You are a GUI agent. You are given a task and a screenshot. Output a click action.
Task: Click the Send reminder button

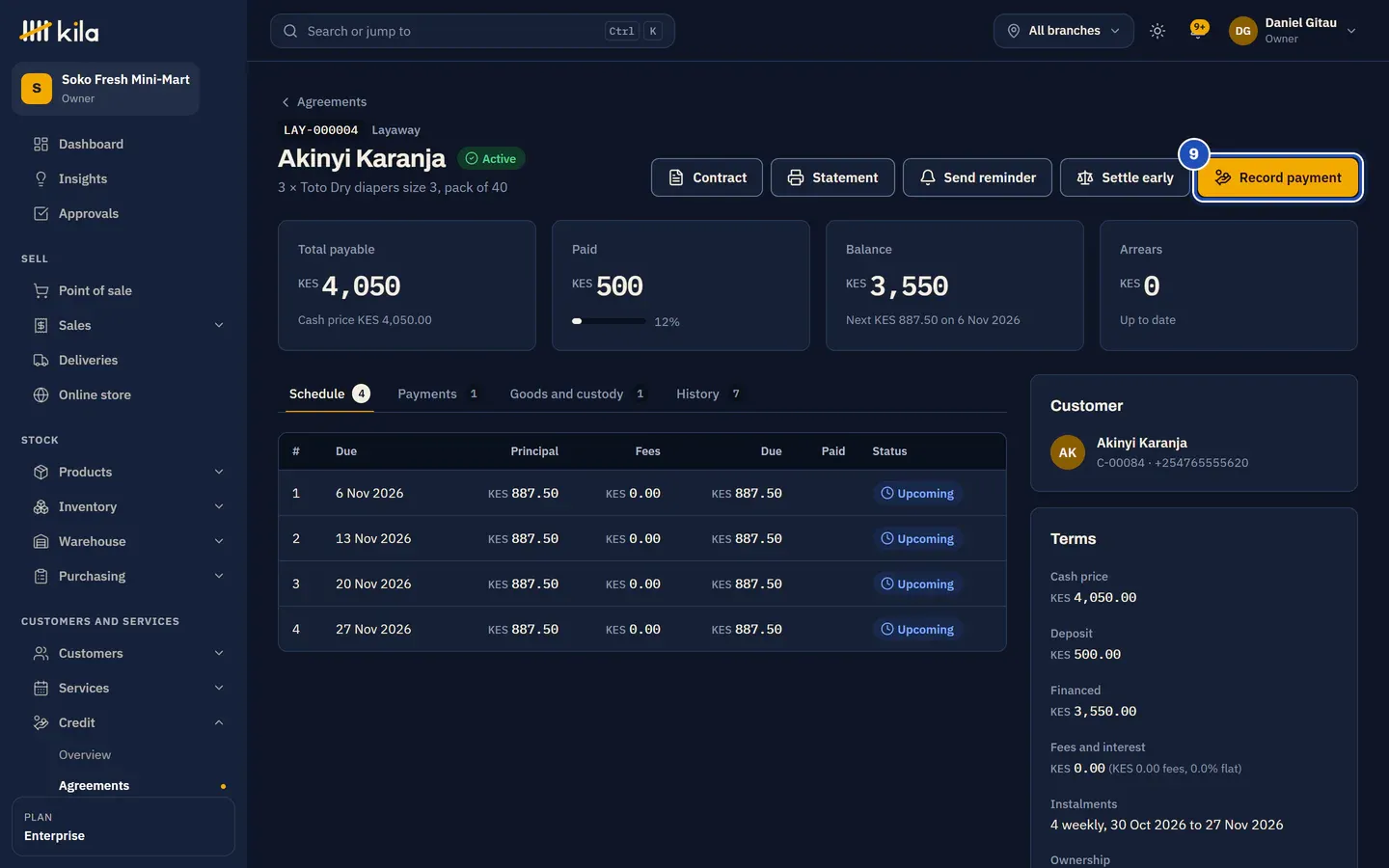pos(977,177)
